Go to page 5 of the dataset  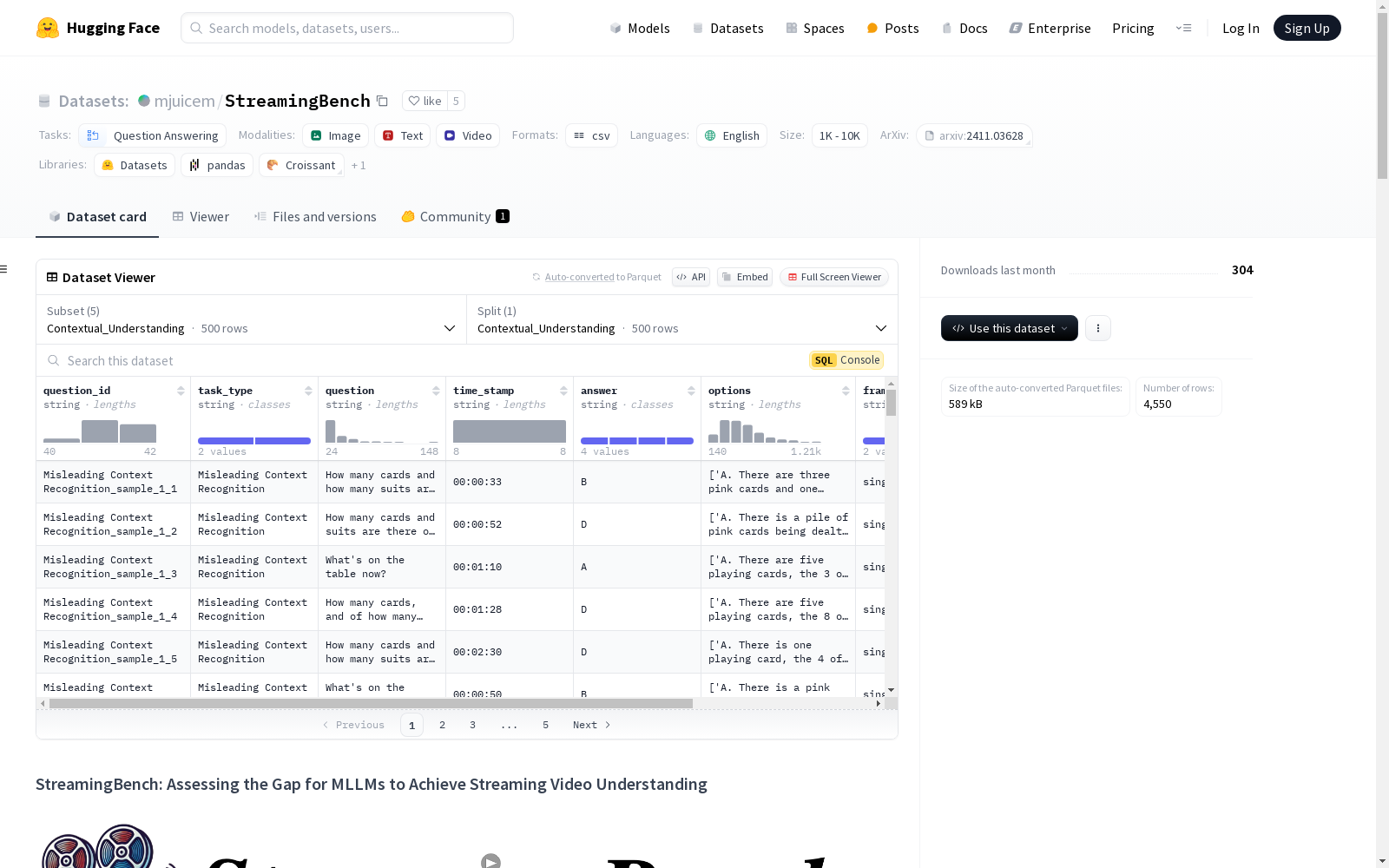545,725
